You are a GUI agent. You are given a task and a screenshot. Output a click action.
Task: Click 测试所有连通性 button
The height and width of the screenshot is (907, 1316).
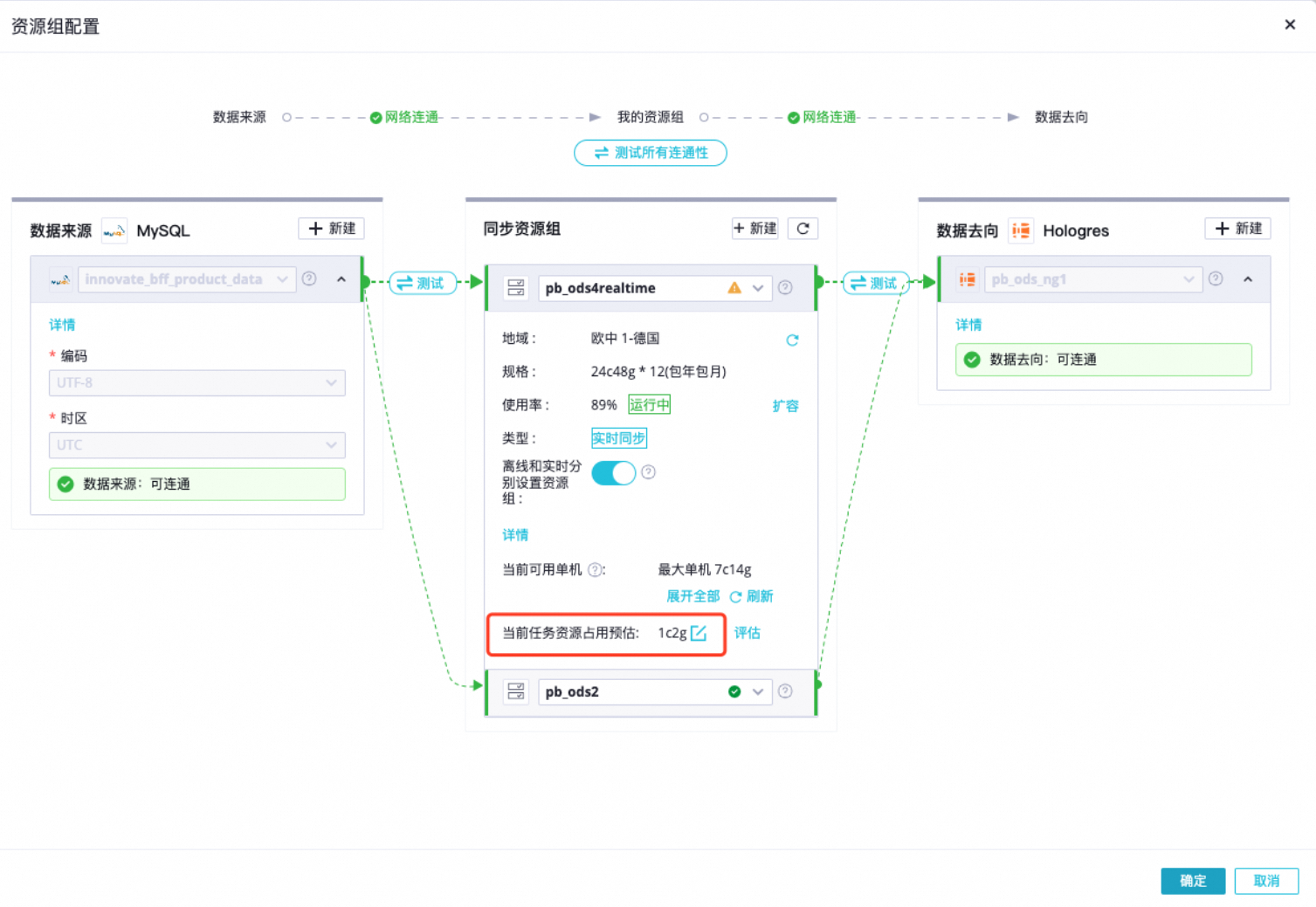651,153
